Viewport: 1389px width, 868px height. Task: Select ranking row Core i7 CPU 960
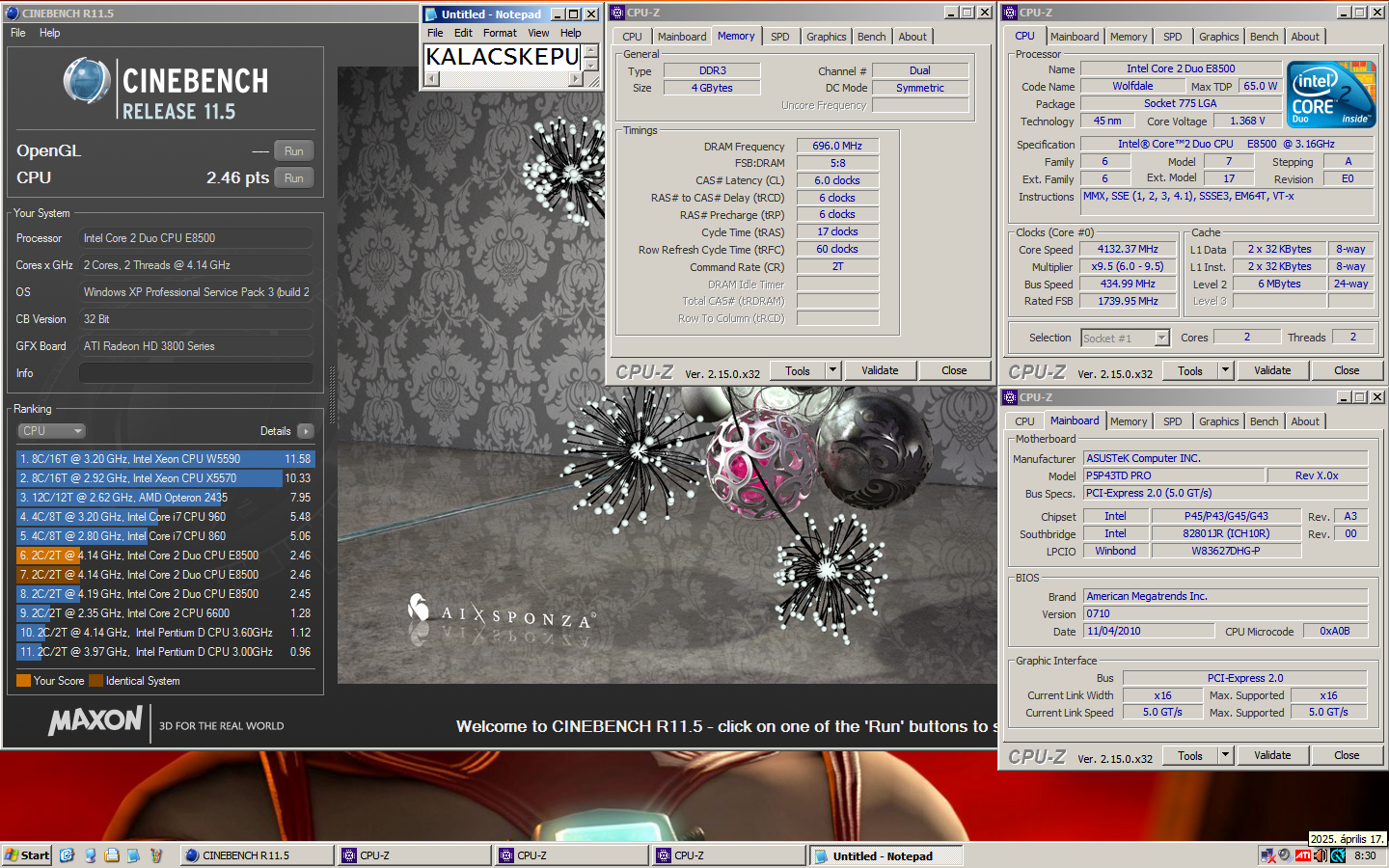coord(166,517)
